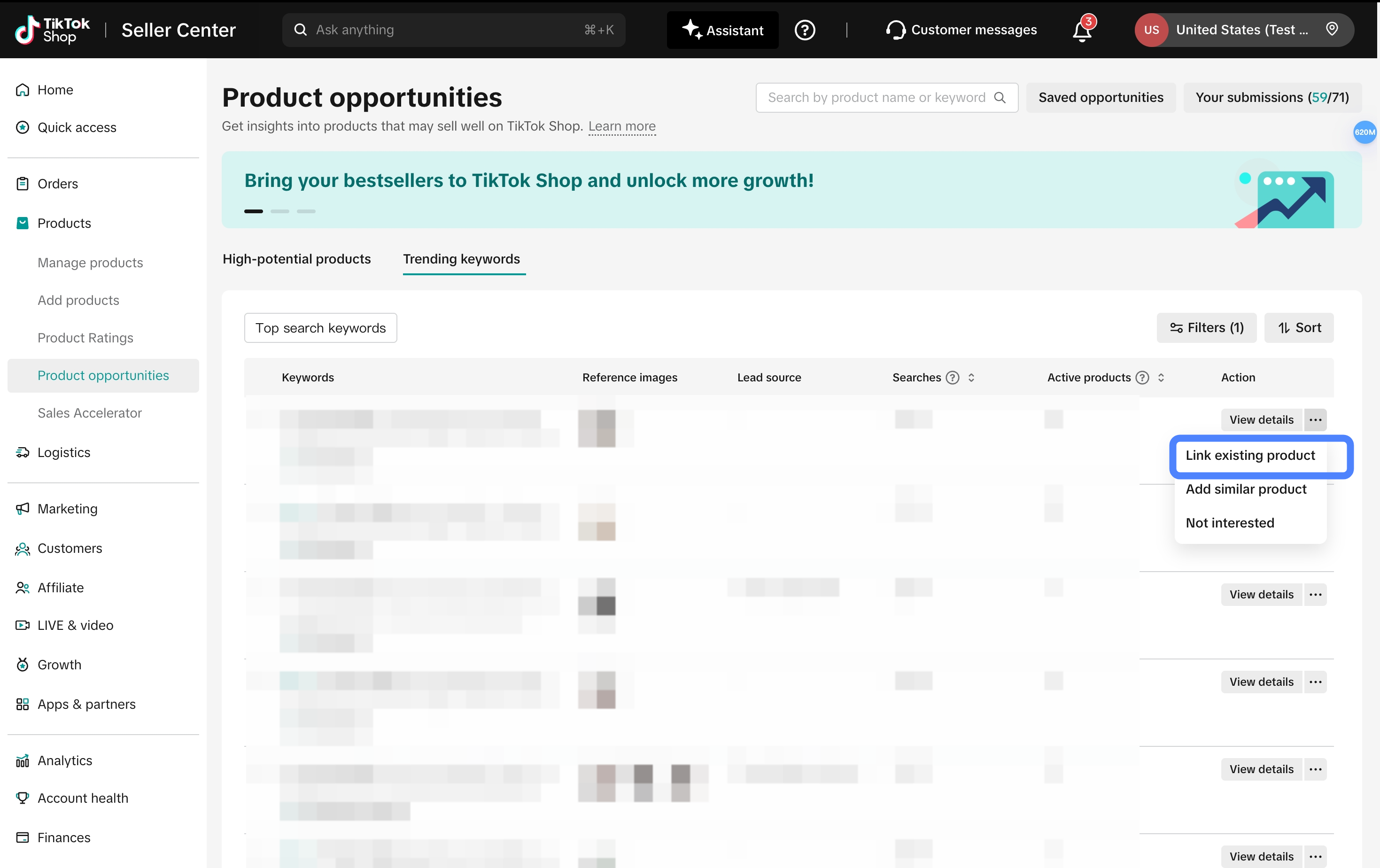Open Manage products in sidebar
This screenshot has width=1380, height=868.
(x=90, y=263)
